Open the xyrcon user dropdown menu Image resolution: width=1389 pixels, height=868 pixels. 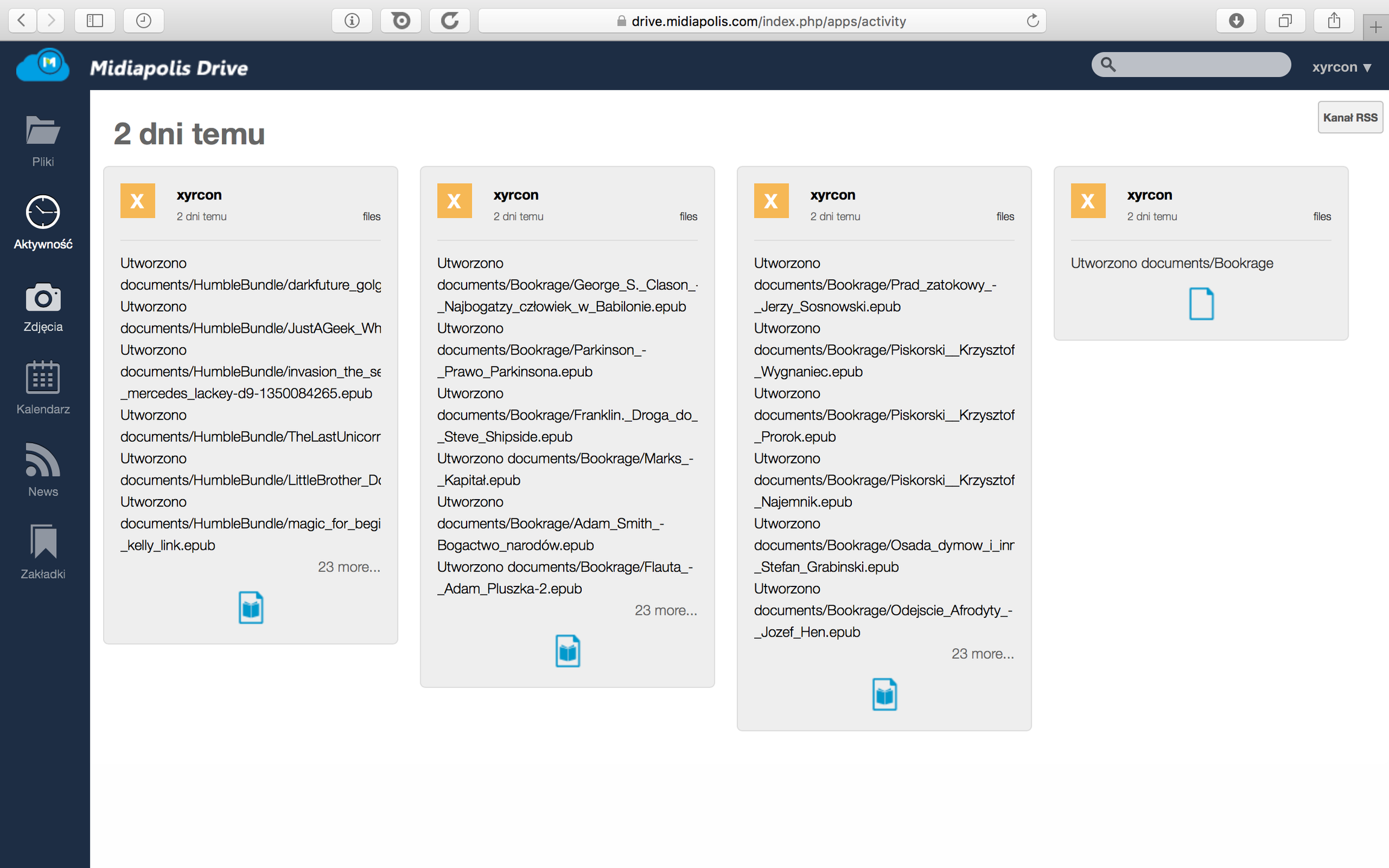(x=1342, y=67)
